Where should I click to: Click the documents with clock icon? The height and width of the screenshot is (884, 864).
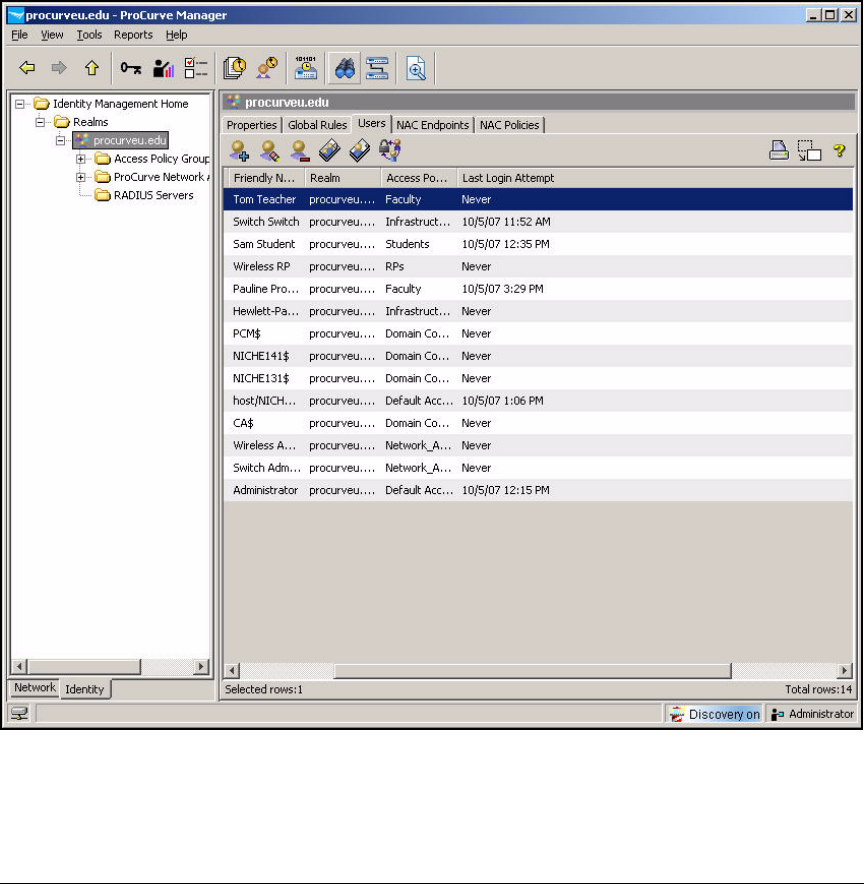(x=234, y=68)
